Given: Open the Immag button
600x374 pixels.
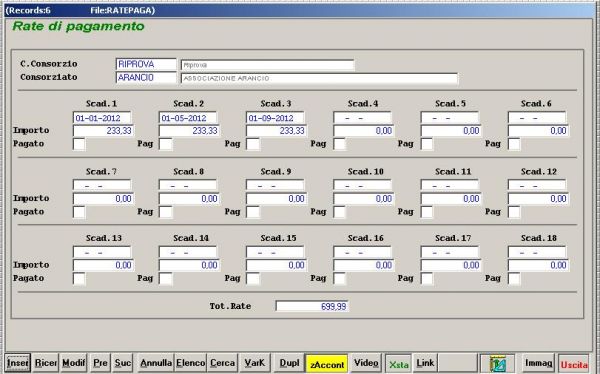Looking at the screenshot, I should pyautogui.click(x=538, y=363).
